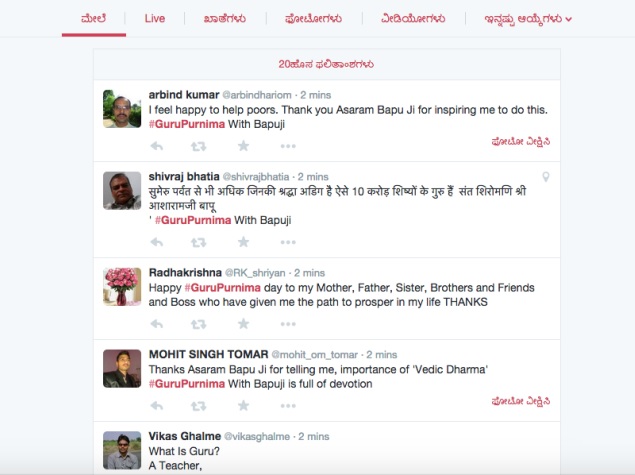Favorite Radhakrishna's tweet with star icon
The image size is (635, 475).
(243, 324)
